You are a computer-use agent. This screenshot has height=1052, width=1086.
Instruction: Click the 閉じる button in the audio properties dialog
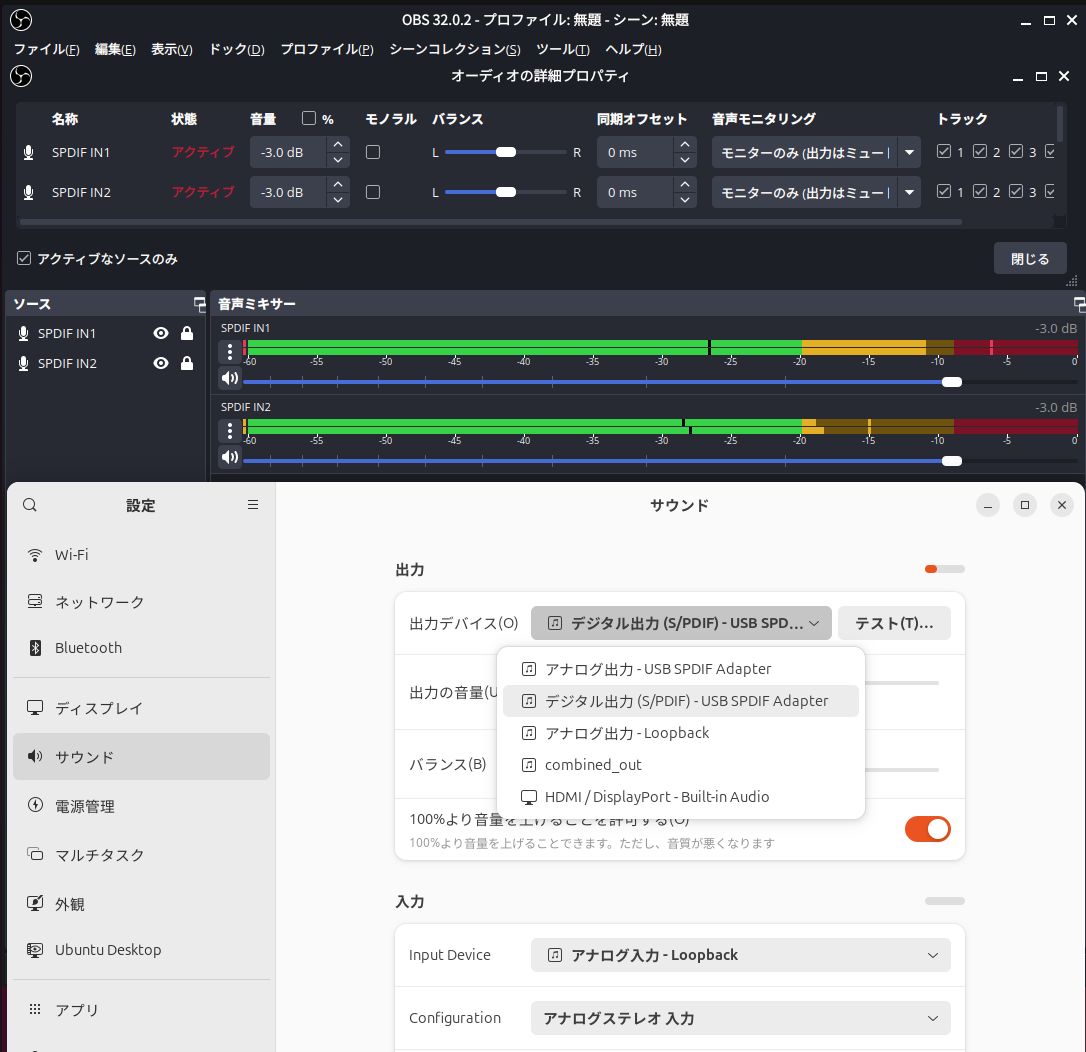1030,258
